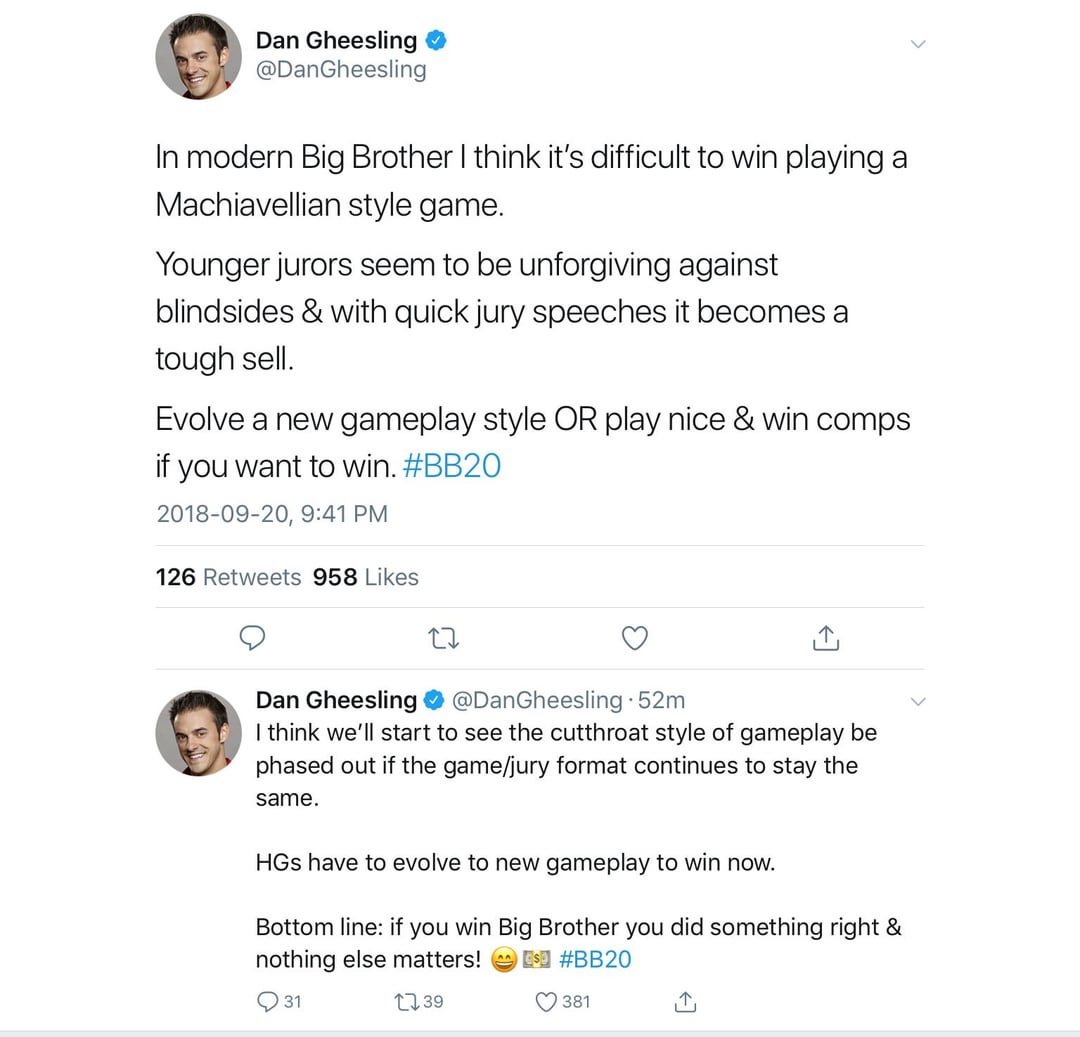The image size is (1080, 1037).
Task: Expand reply tweet options chevron
Action: point(918,702)
